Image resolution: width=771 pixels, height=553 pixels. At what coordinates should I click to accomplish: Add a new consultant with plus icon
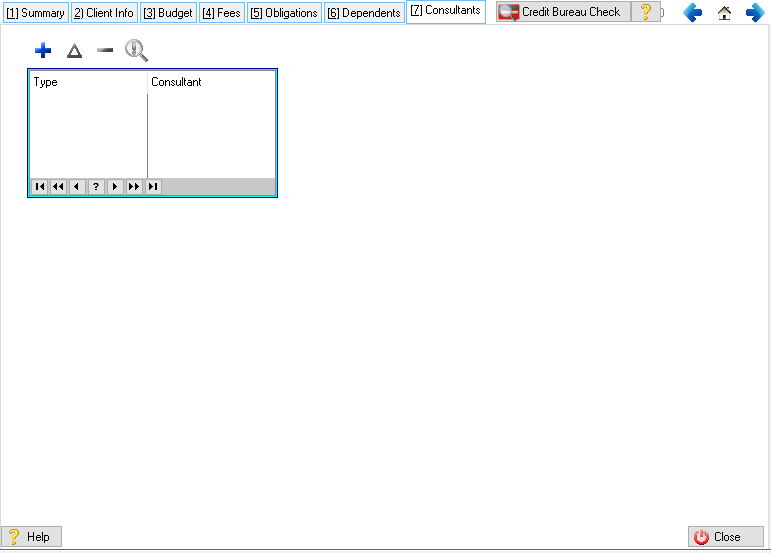(x=43, y=51)
